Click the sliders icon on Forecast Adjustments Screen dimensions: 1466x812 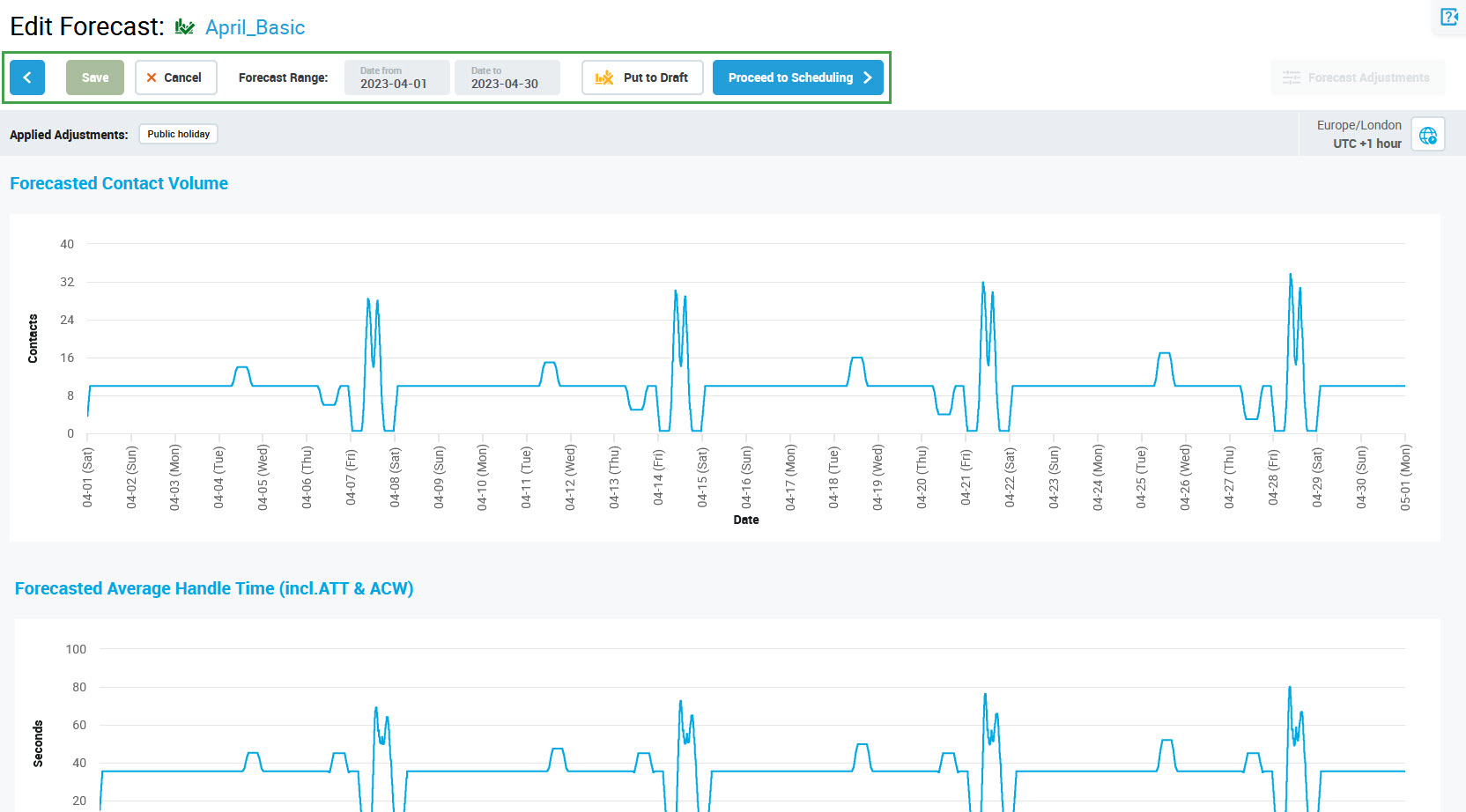click(1292, 78)
